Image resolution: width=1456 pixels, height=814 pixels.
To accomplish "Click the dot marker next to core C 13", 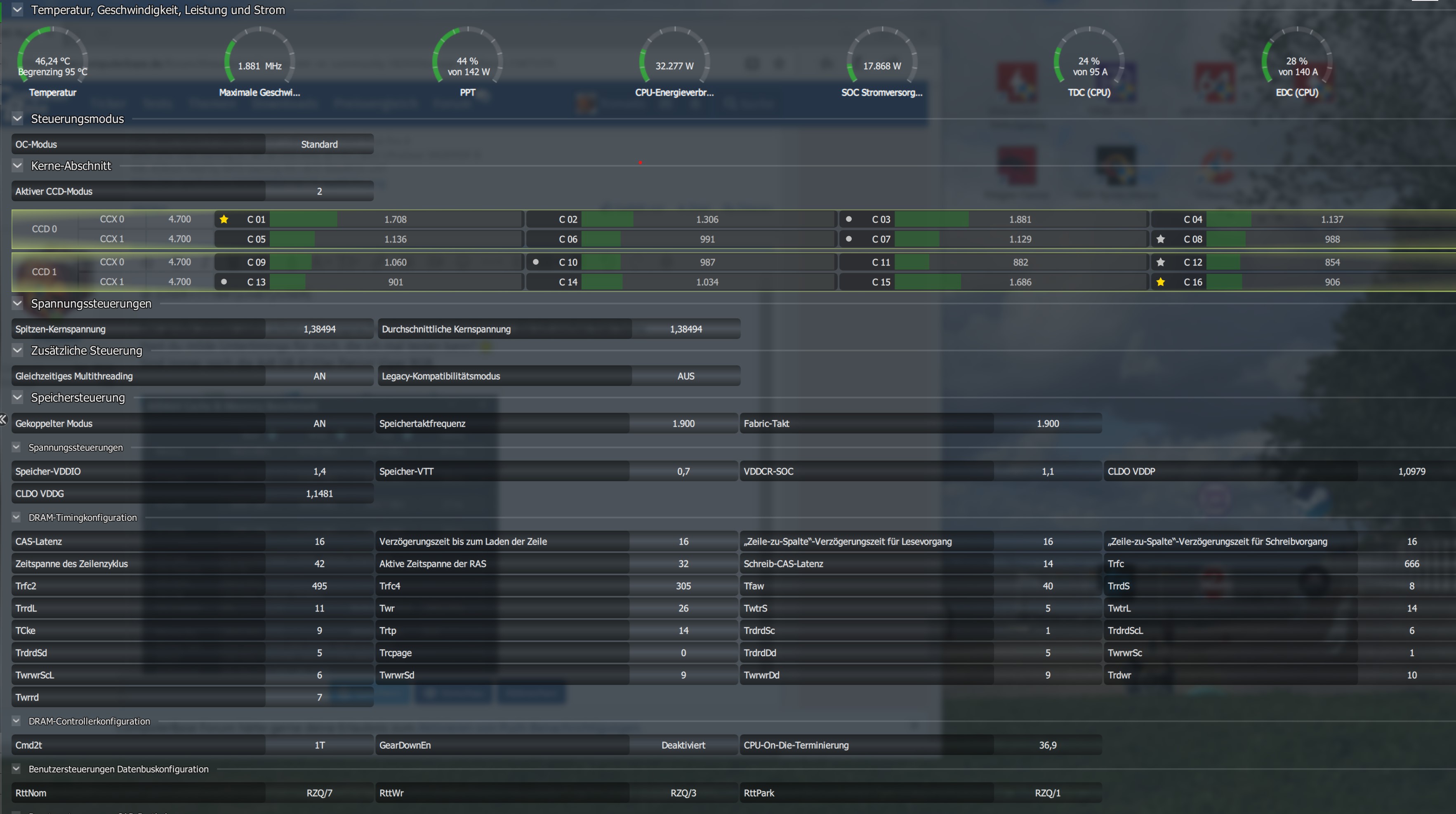I will click(224, 282).
